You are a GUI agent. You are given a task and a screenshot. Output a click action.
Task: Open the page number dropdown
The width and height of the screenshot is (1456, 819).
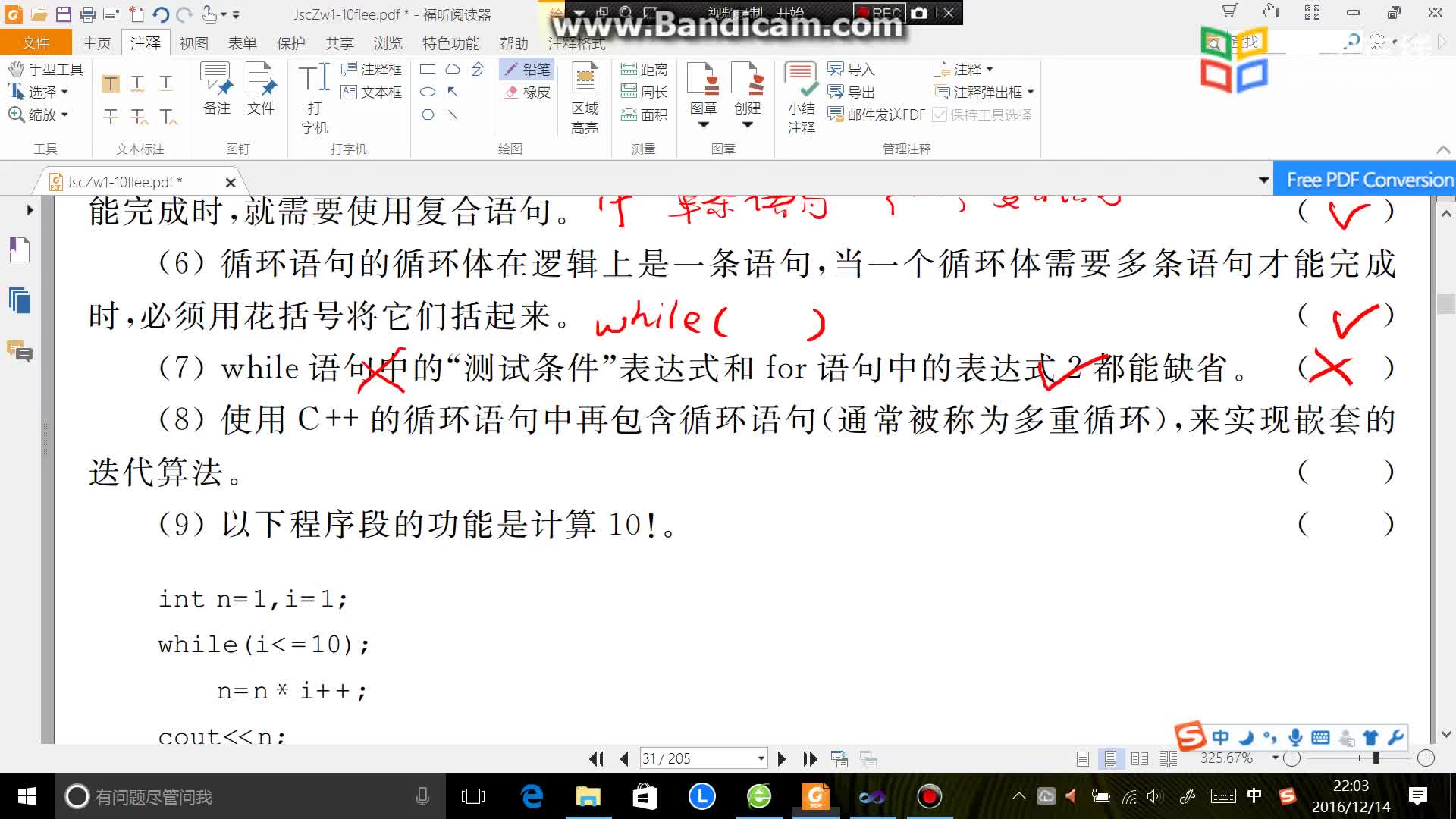(761, 759)
